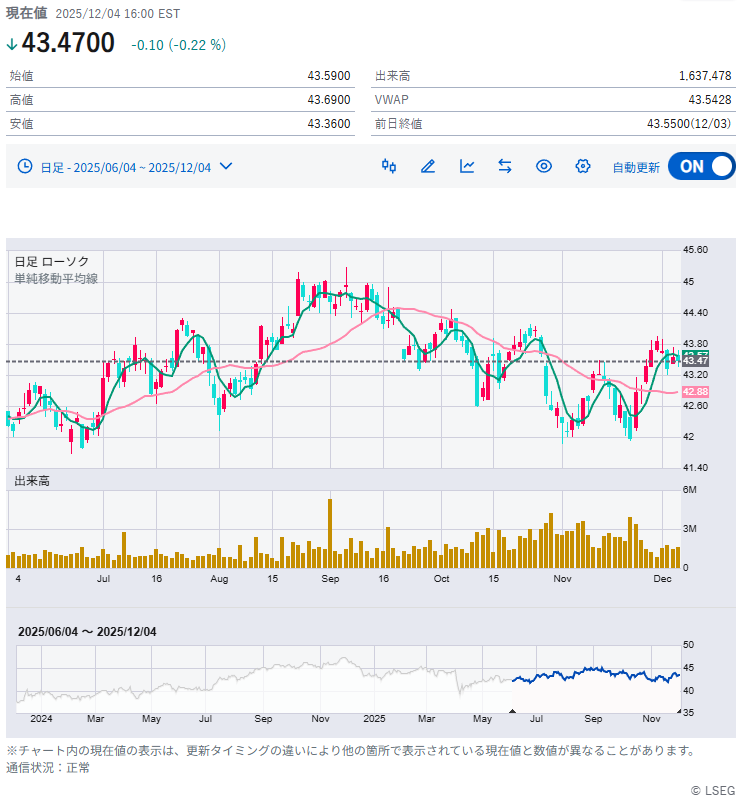Click the pink 42.88 moving average price tag

(695, 391)
